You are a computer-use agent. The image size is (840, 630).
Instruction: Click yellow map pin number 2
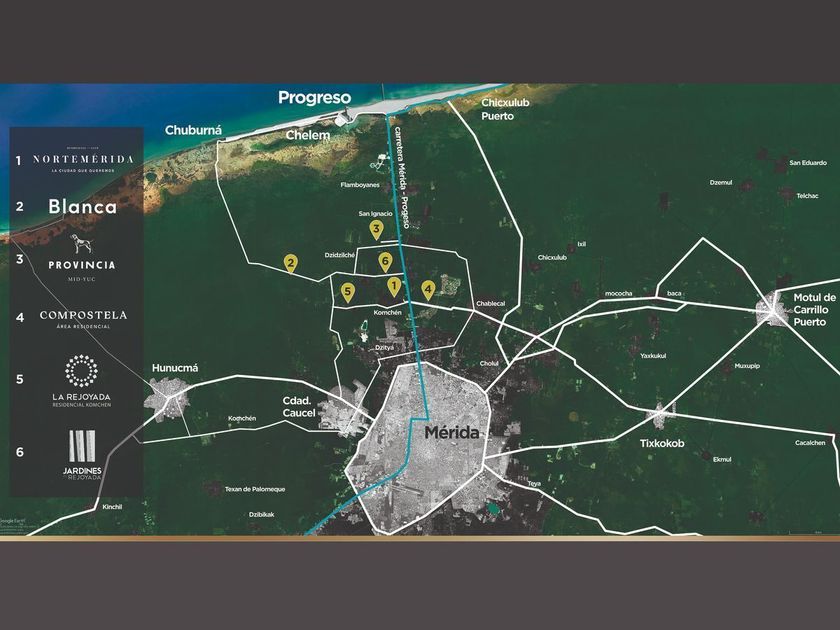[290, 263]
